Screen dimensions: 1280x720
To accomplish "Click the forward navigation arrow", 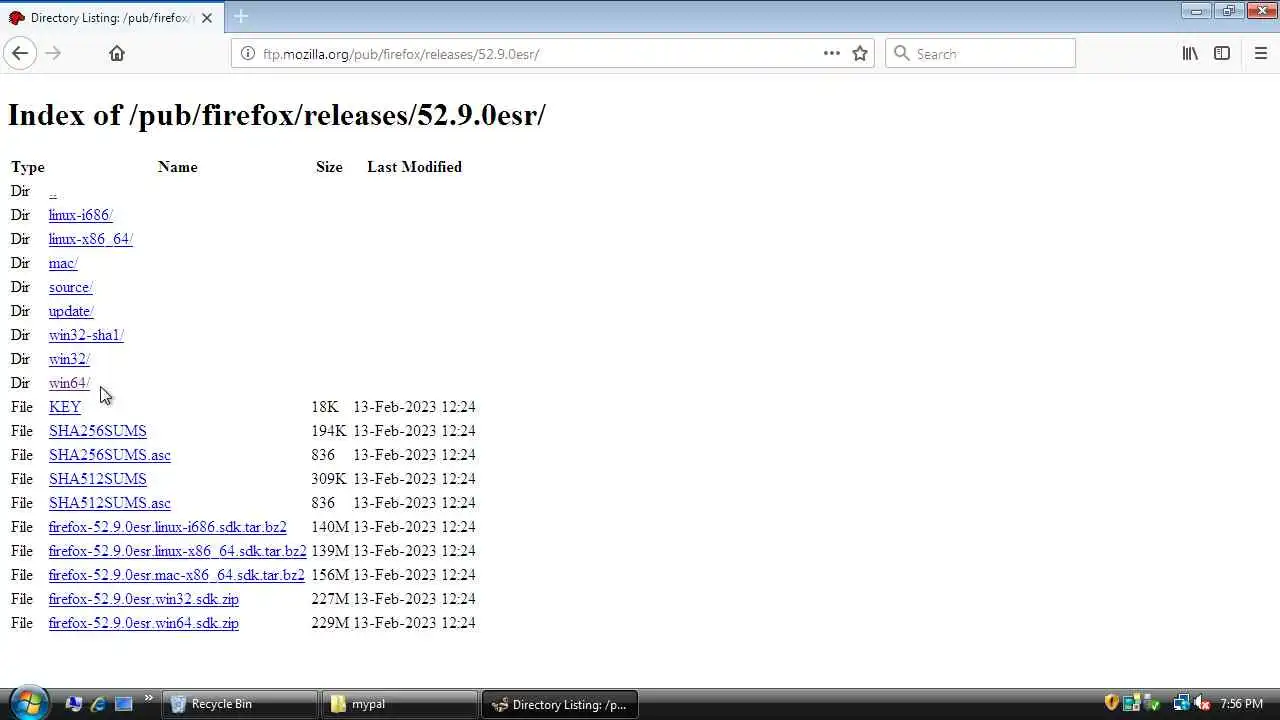I will 53,54.
